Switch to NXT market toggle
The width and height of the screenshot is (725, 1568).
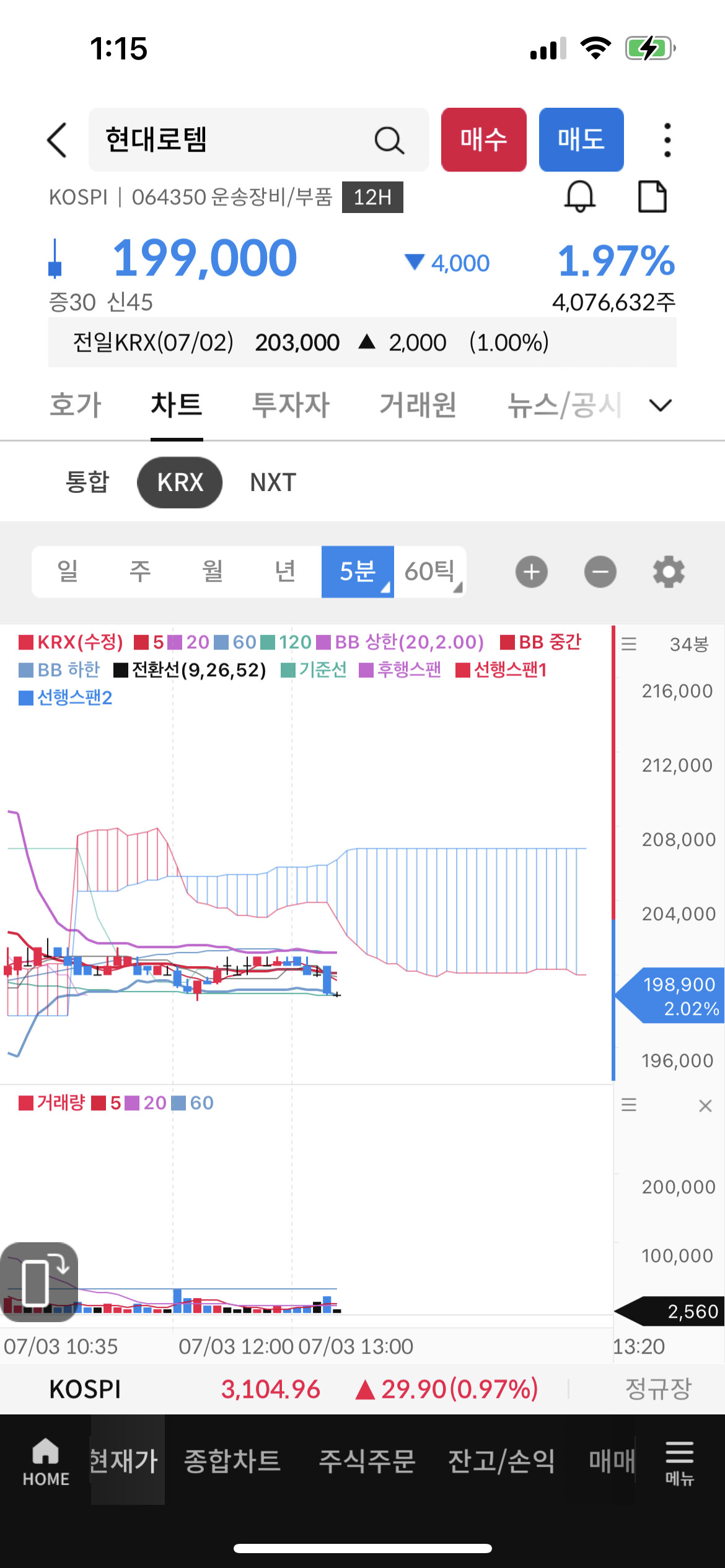pyautogui.click(x=273, y=482)
